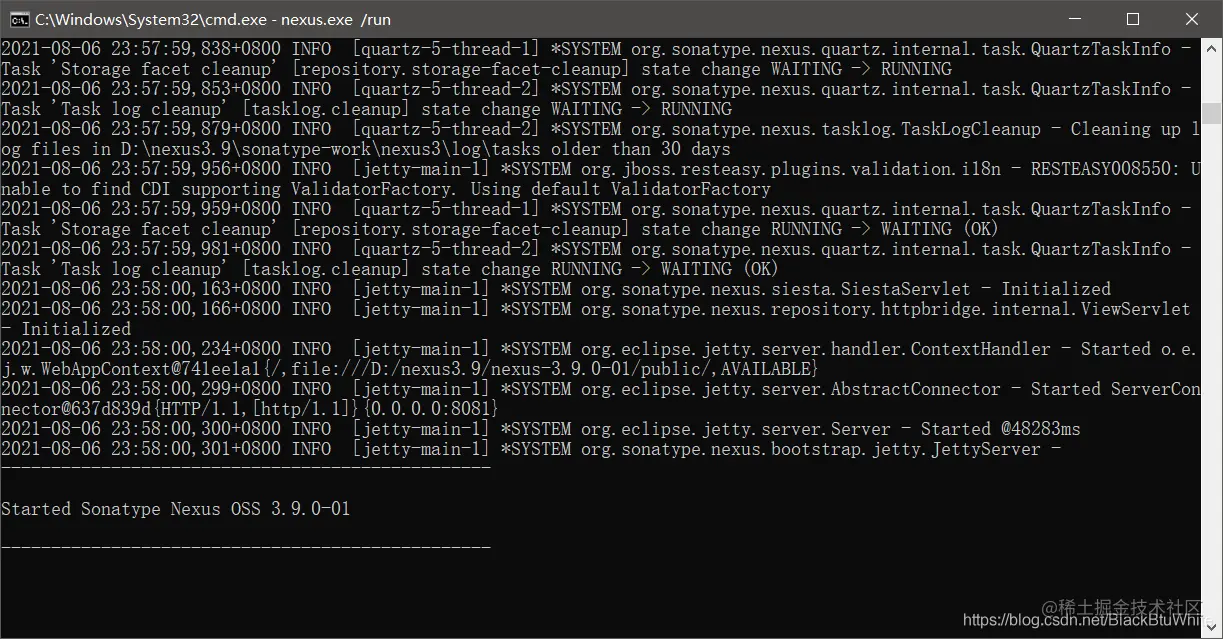The height and width of the screenshot is (639, 1223).
Task: Click the scrollbar down arrow
Action: coord(1212,629)
